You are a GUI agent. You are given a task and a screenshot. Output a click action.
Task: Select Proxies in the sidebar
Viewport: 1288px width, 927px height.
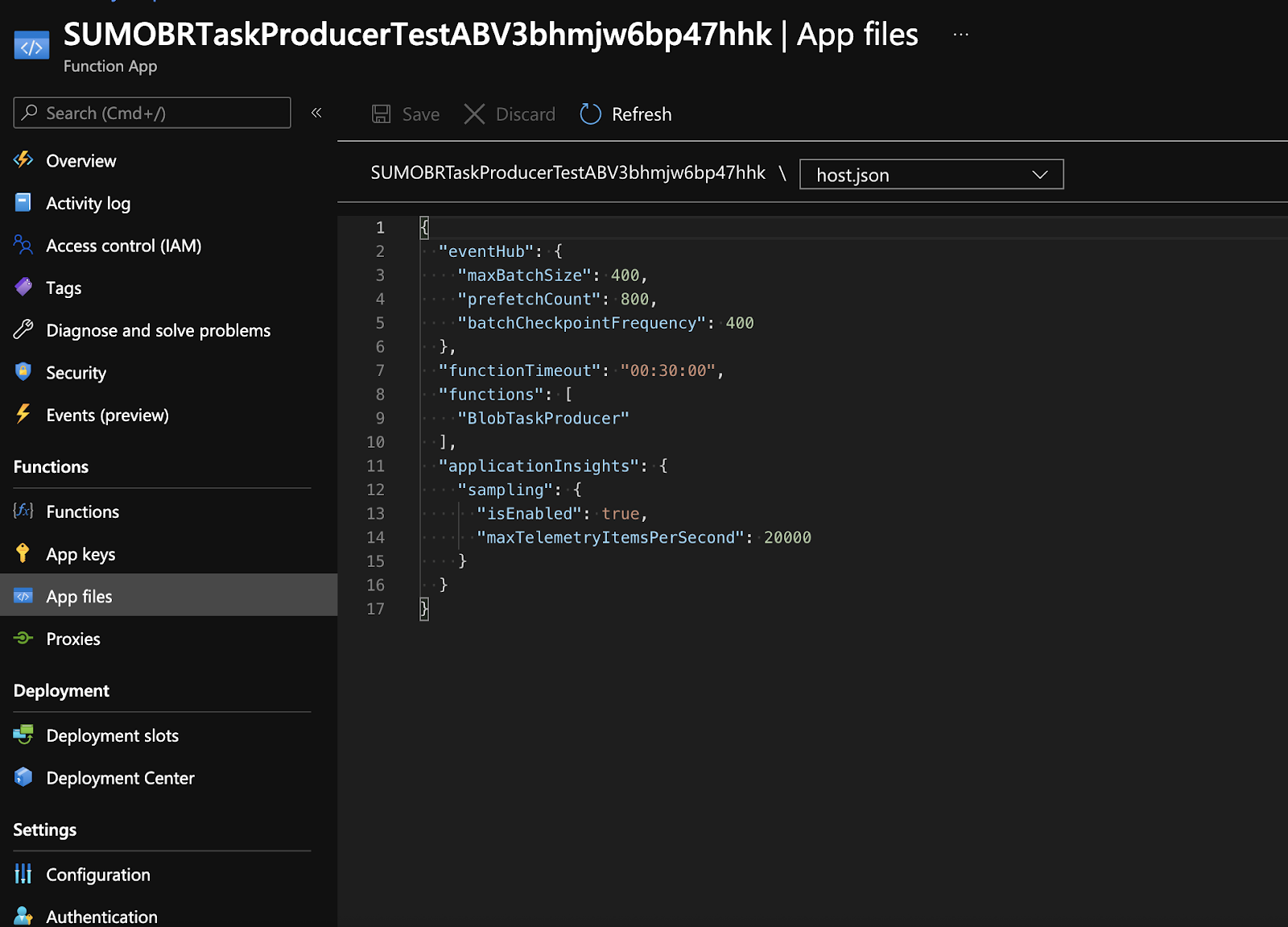[73, 639]
